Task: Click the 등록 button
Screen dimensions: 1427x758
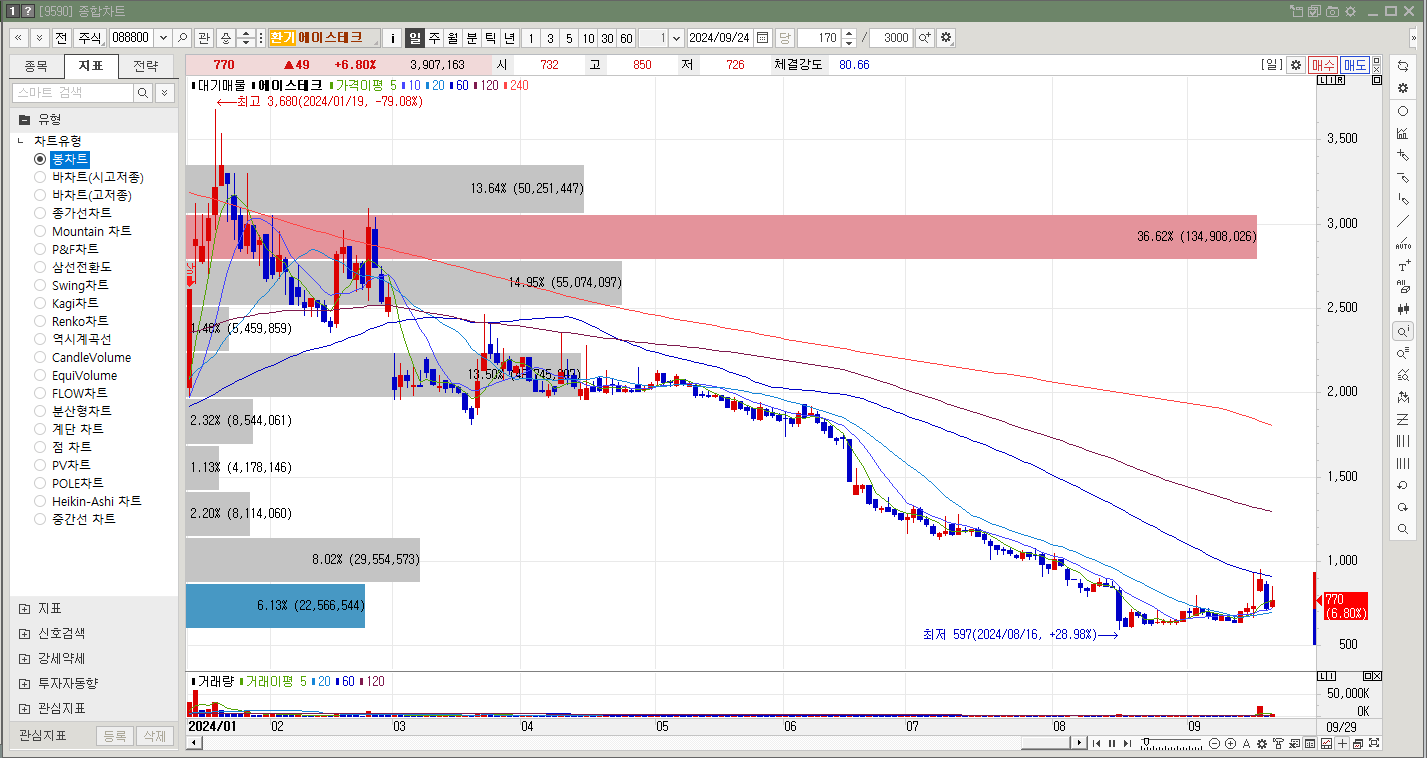Action: (x=114, y=736)
